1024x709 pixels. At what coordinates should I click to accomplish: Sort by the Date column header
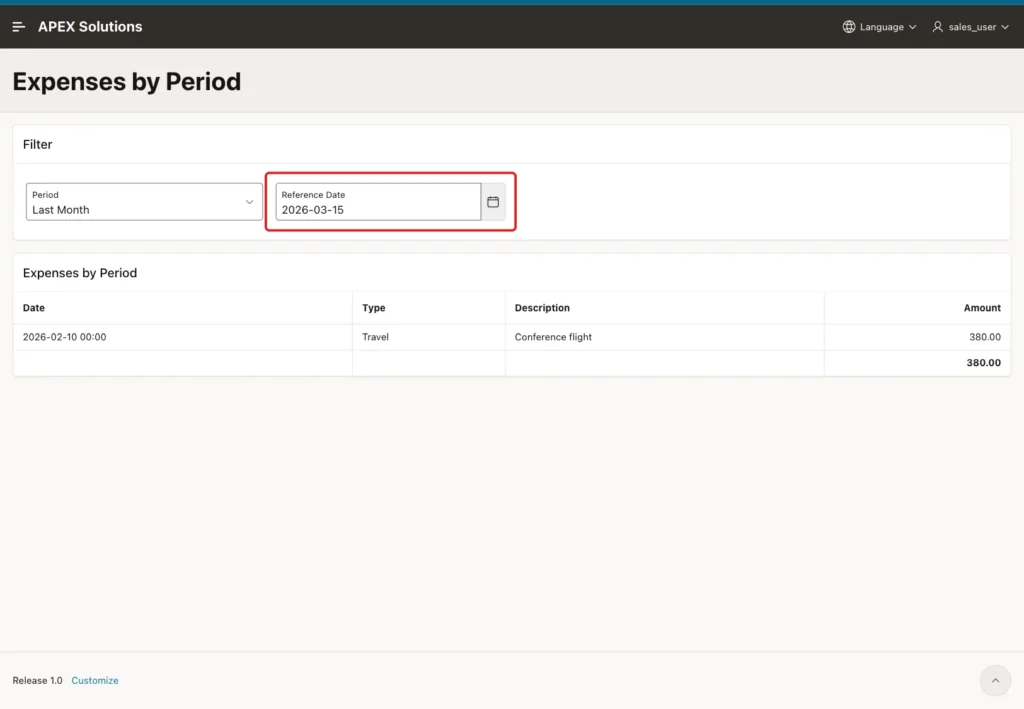coord(34,307)
